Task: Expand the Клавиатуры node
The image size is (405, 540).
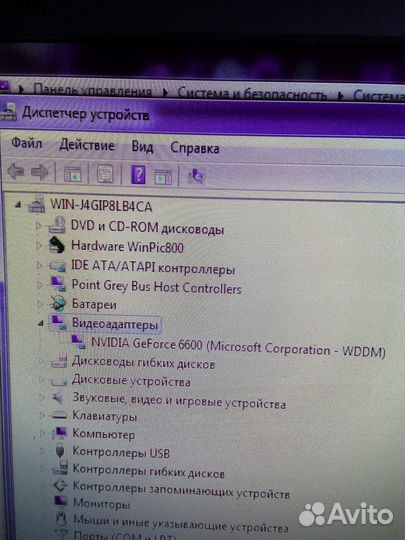Action: tap(42, 415)
